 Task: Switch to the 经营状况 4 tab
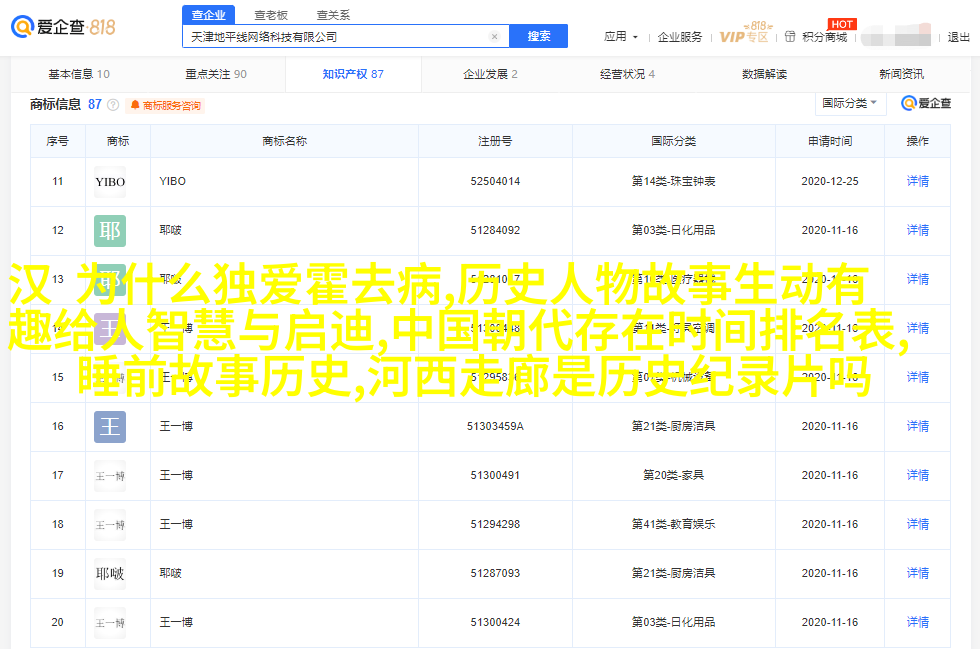(627, 74)
